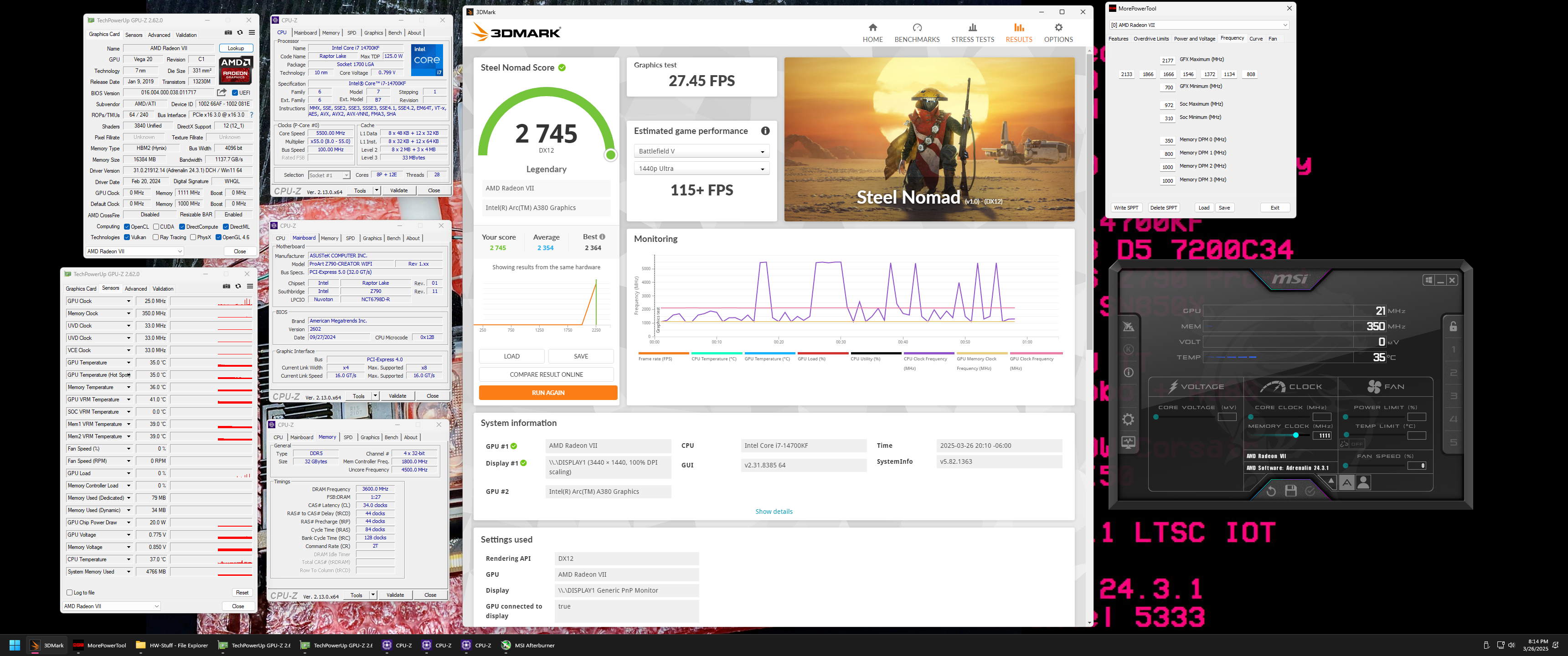Viewport: 1568px width, 656px height.
Task: Click the info icon next to Best score
Action: (602, 237)
